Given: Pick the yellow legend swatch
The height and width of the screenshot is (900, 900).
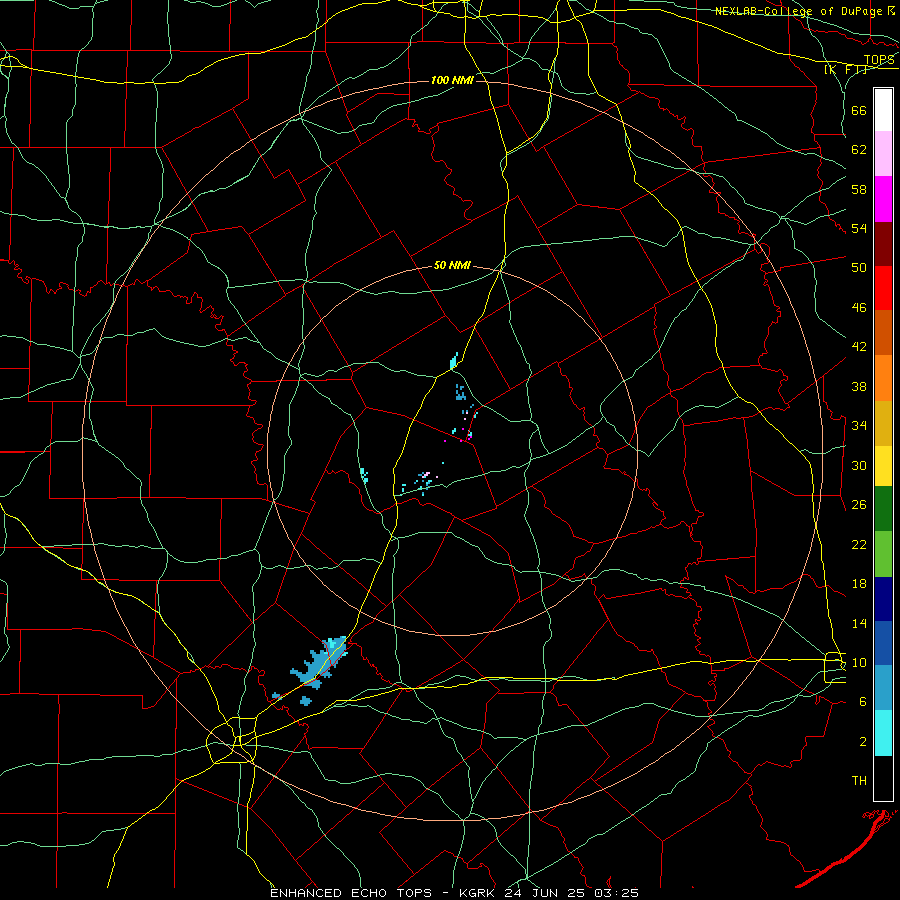Looking at the screenshot, I should point(883,466).
